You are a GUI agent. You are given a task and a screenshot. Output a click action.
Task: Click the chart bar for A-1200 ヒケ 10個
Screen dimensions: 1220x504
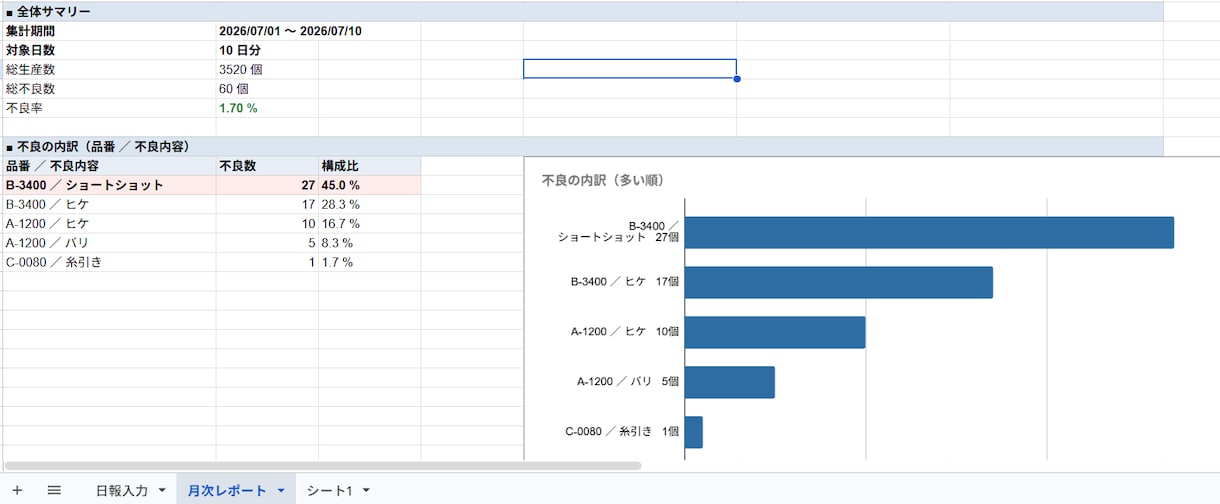[x=775, y=332]
